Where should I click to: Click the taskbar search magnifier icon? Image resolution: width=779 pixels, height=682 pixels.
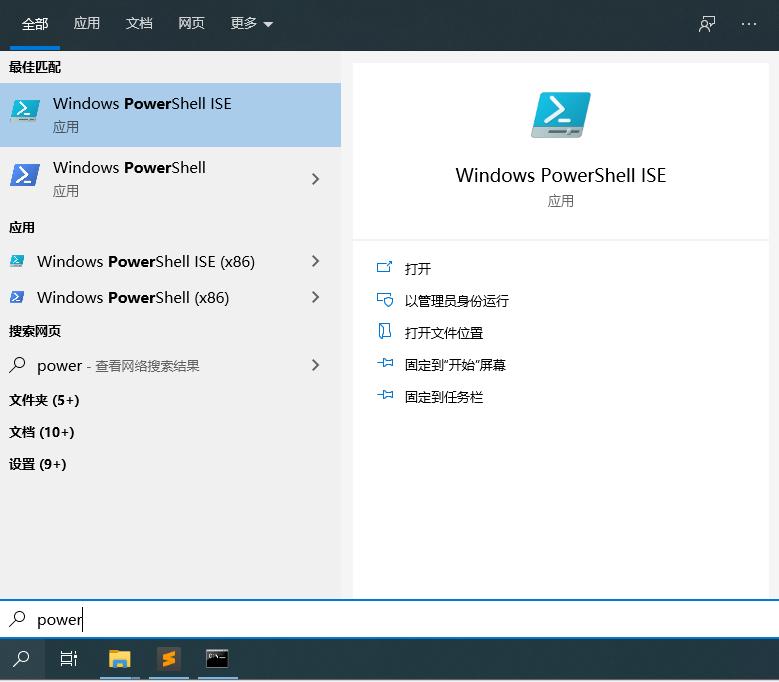21,658
